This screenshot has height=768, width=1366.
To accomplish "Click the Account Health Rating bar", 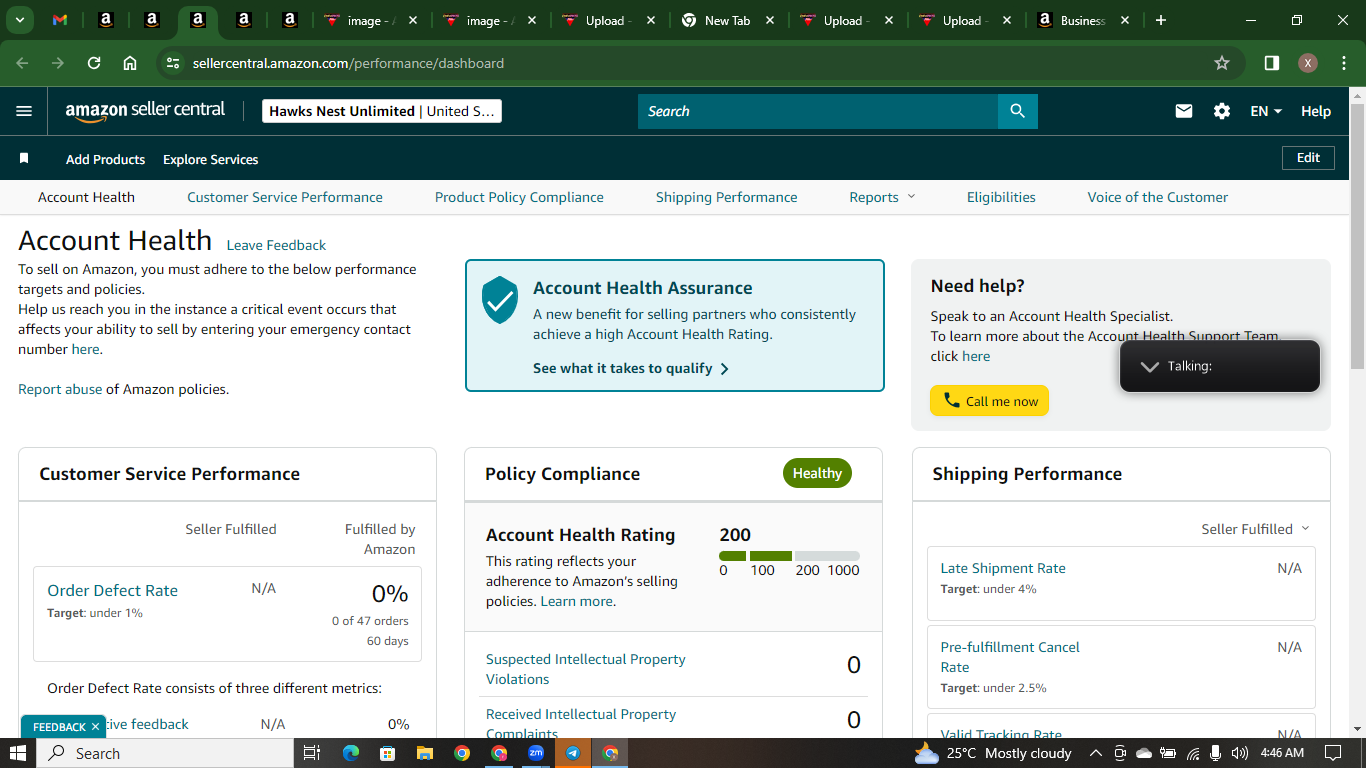I will [789, 556].
